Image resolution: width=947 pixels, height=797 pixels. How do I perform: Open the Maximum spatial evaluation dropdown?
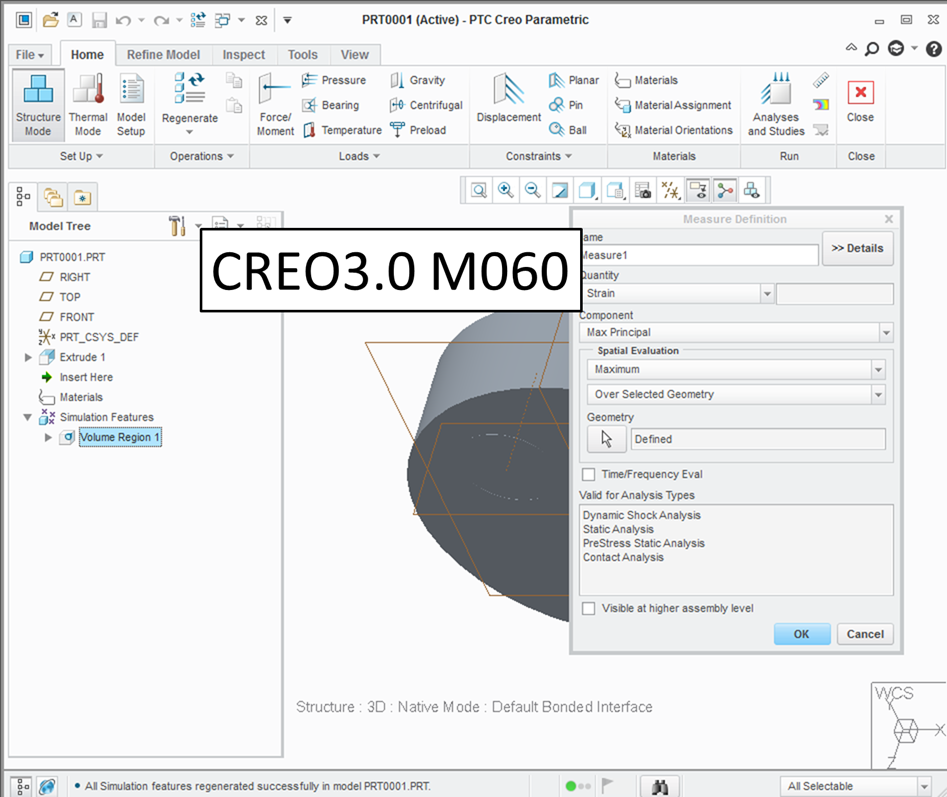[x=878, y=369]
